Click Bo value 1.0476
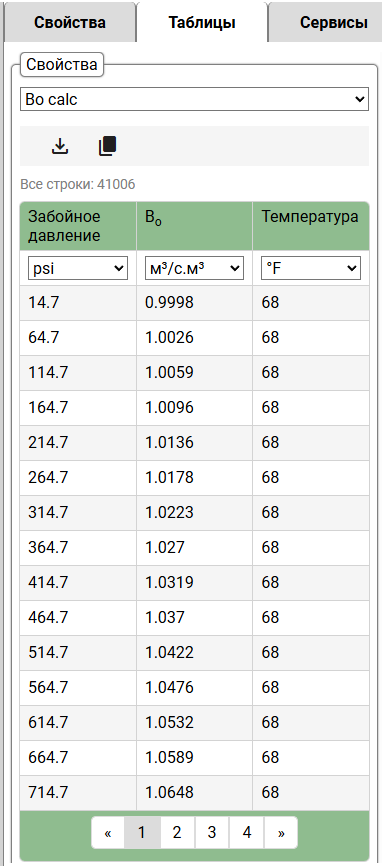 click(194, 688)
